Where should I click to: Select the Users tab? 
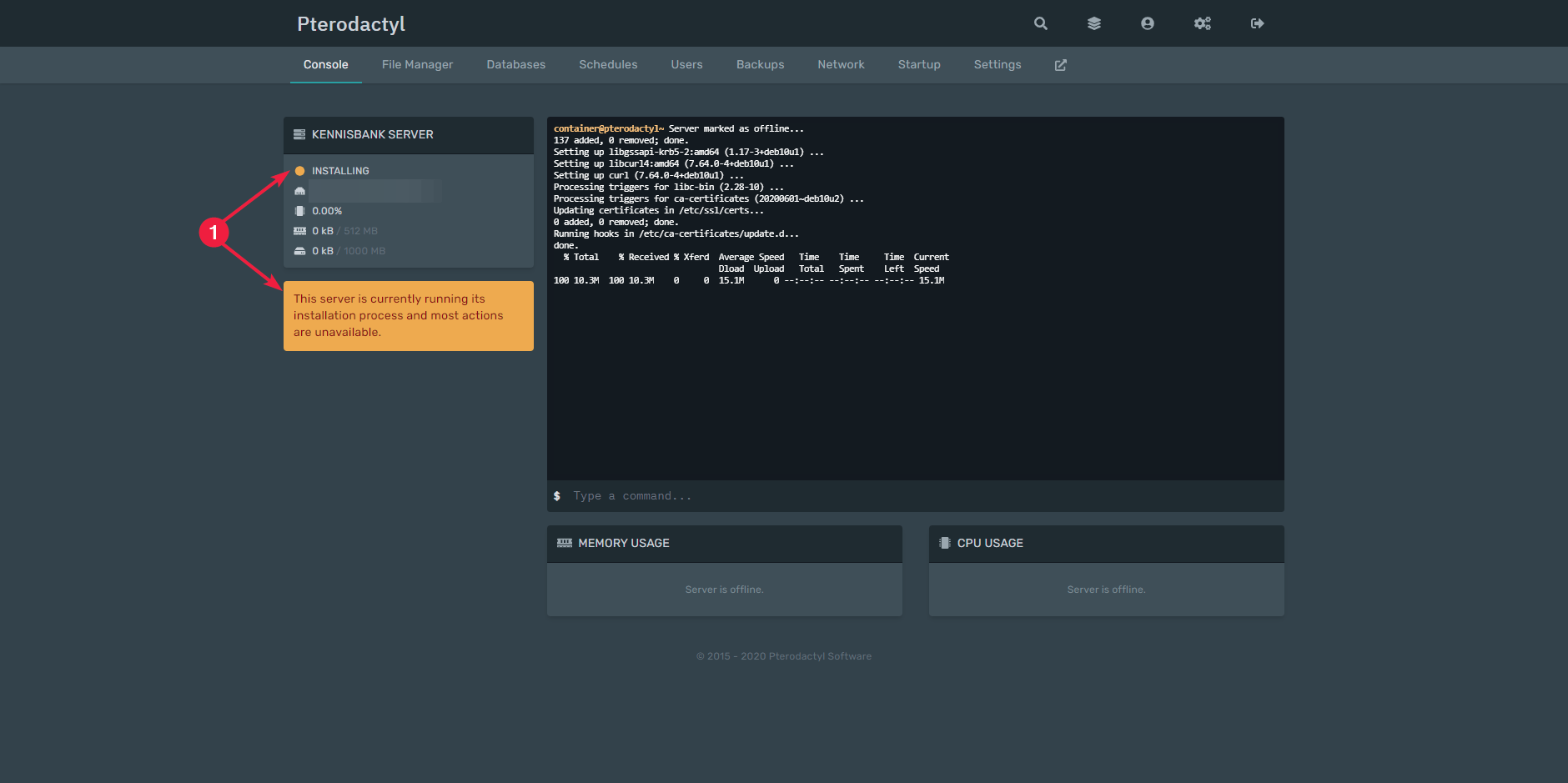(x=687, y=65)
